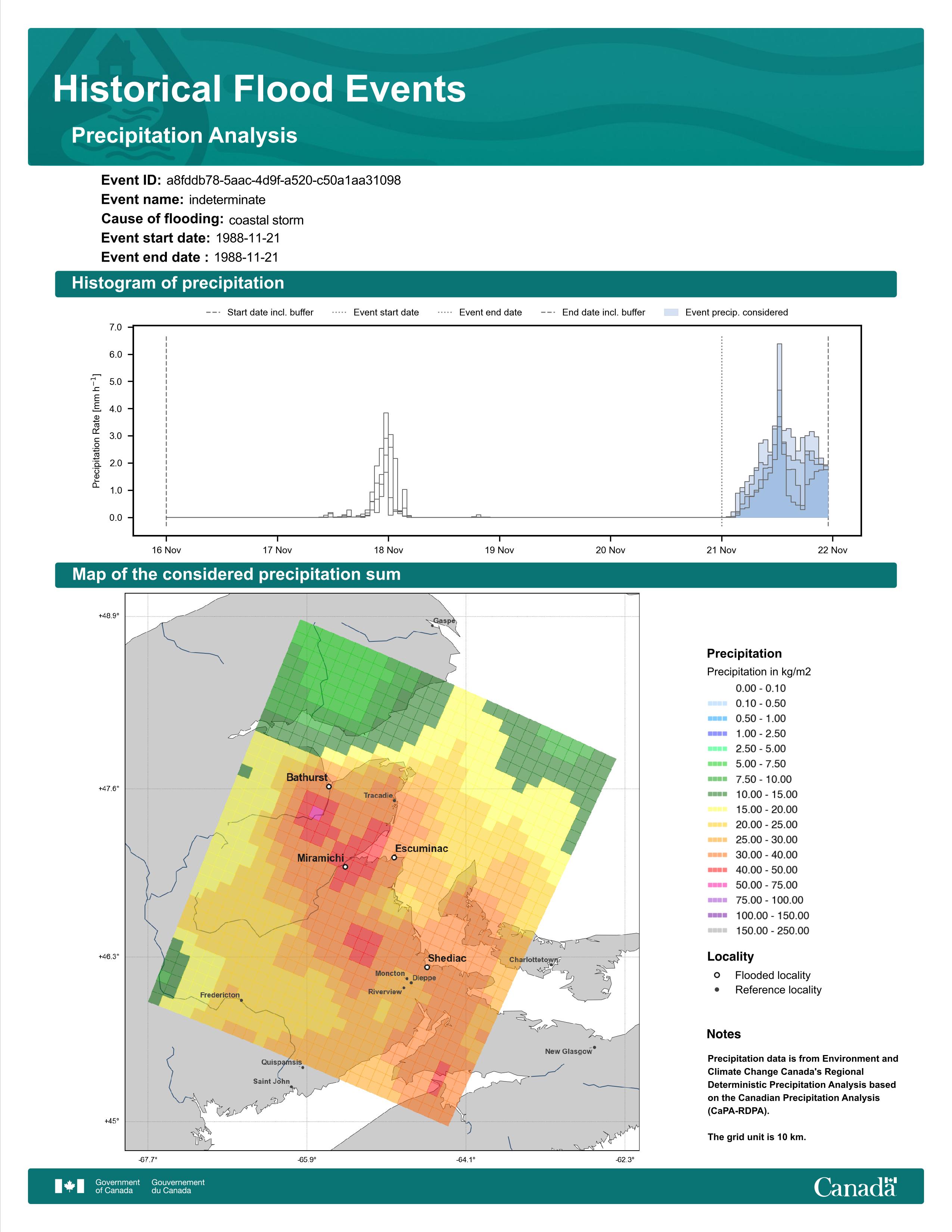Click the Gouvernement du Canada text in the footer
Image resolution: width=952 pixels, height=1232 pixels.
coord(178,1186)
